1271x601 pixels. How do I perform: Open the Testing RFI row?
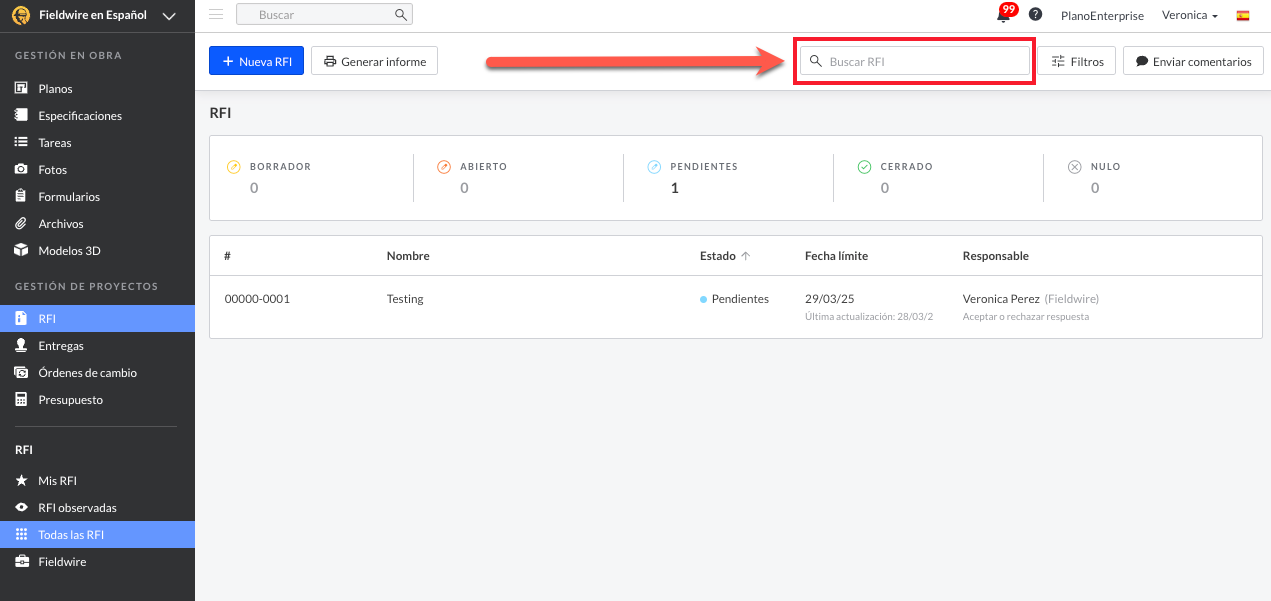(x=405, y=299)
